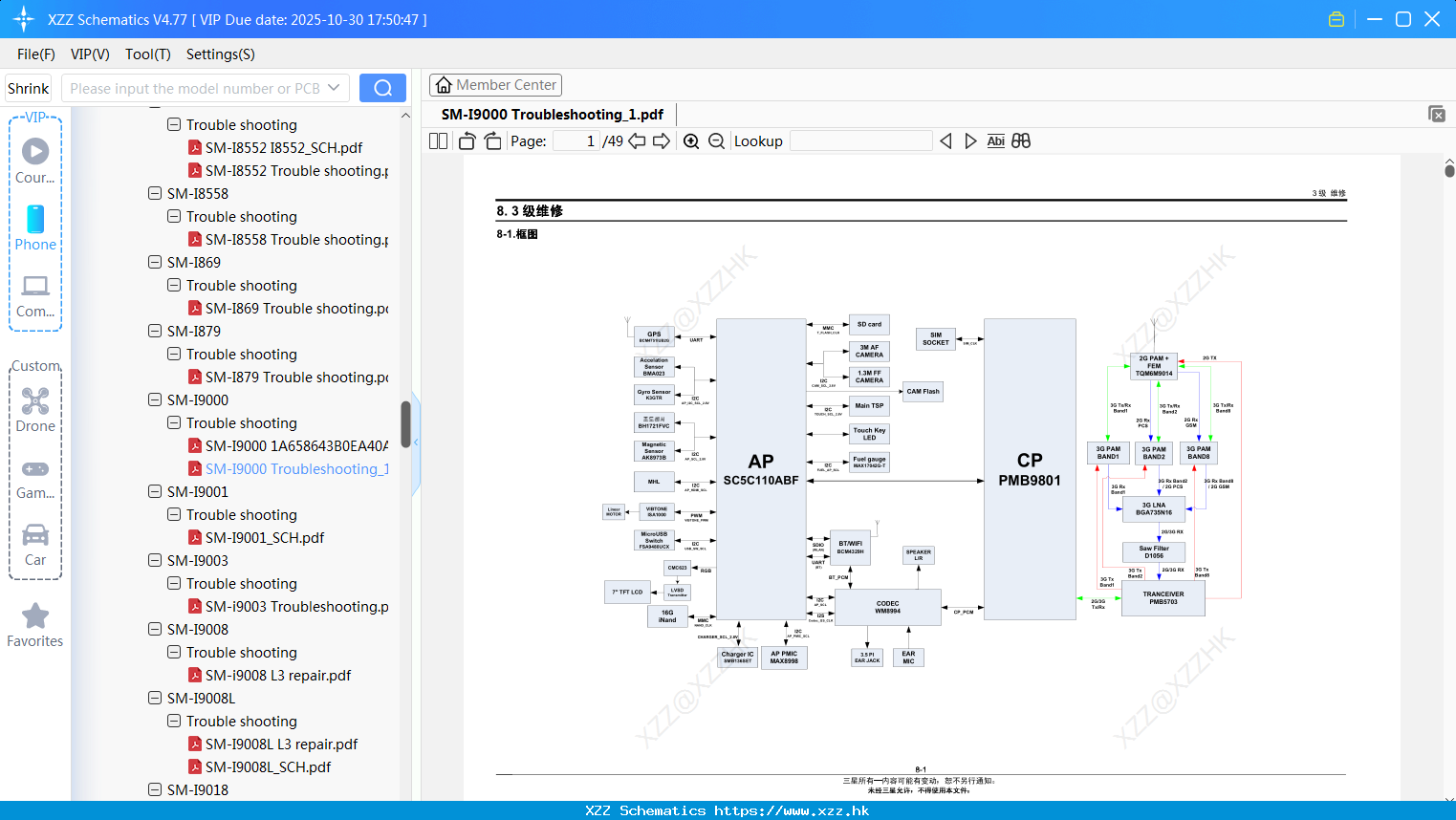Click the file tree vertical scrollbar thumb

[405, 424]
